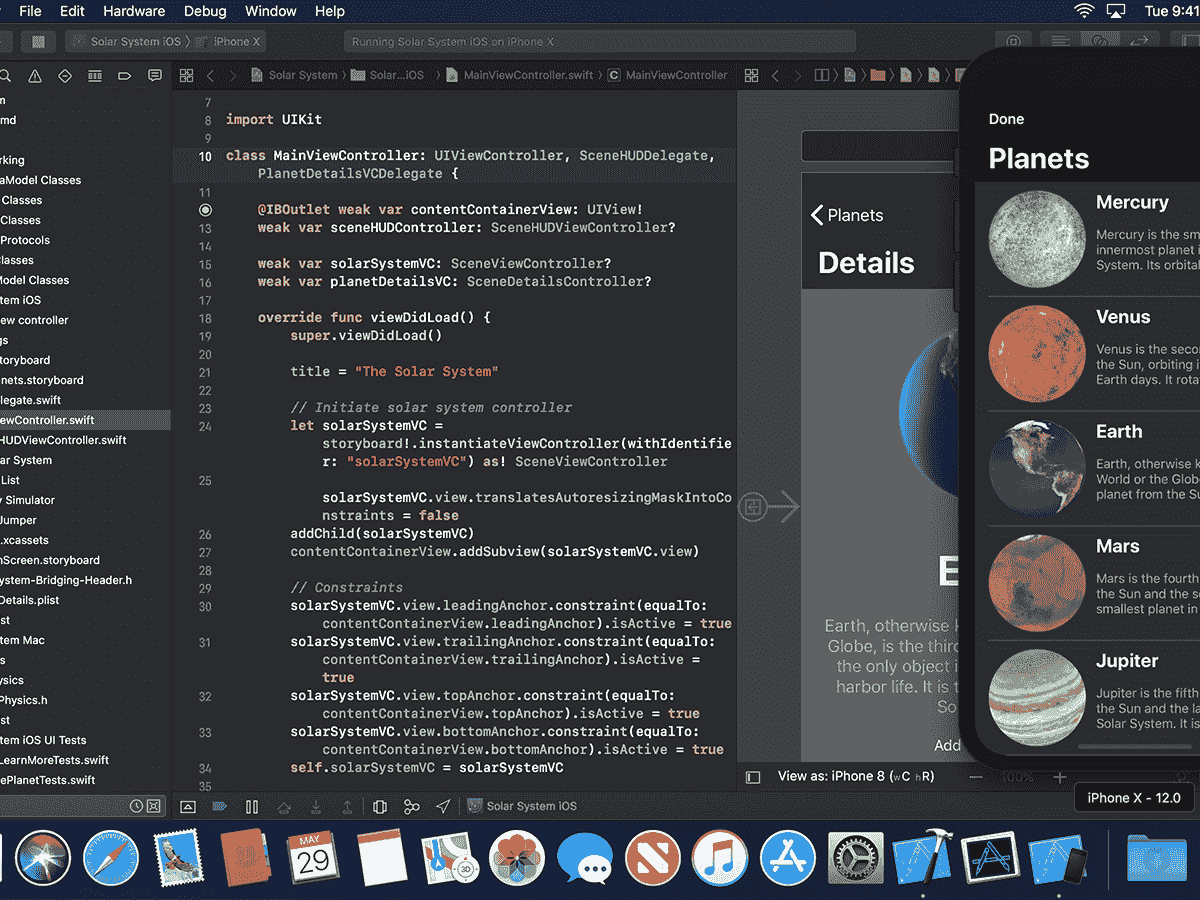Image resolution: width=1200 pixels, height=900 pixels.
Task: Click the source control filter icon in navigator
Action: (x=153, y=806)
